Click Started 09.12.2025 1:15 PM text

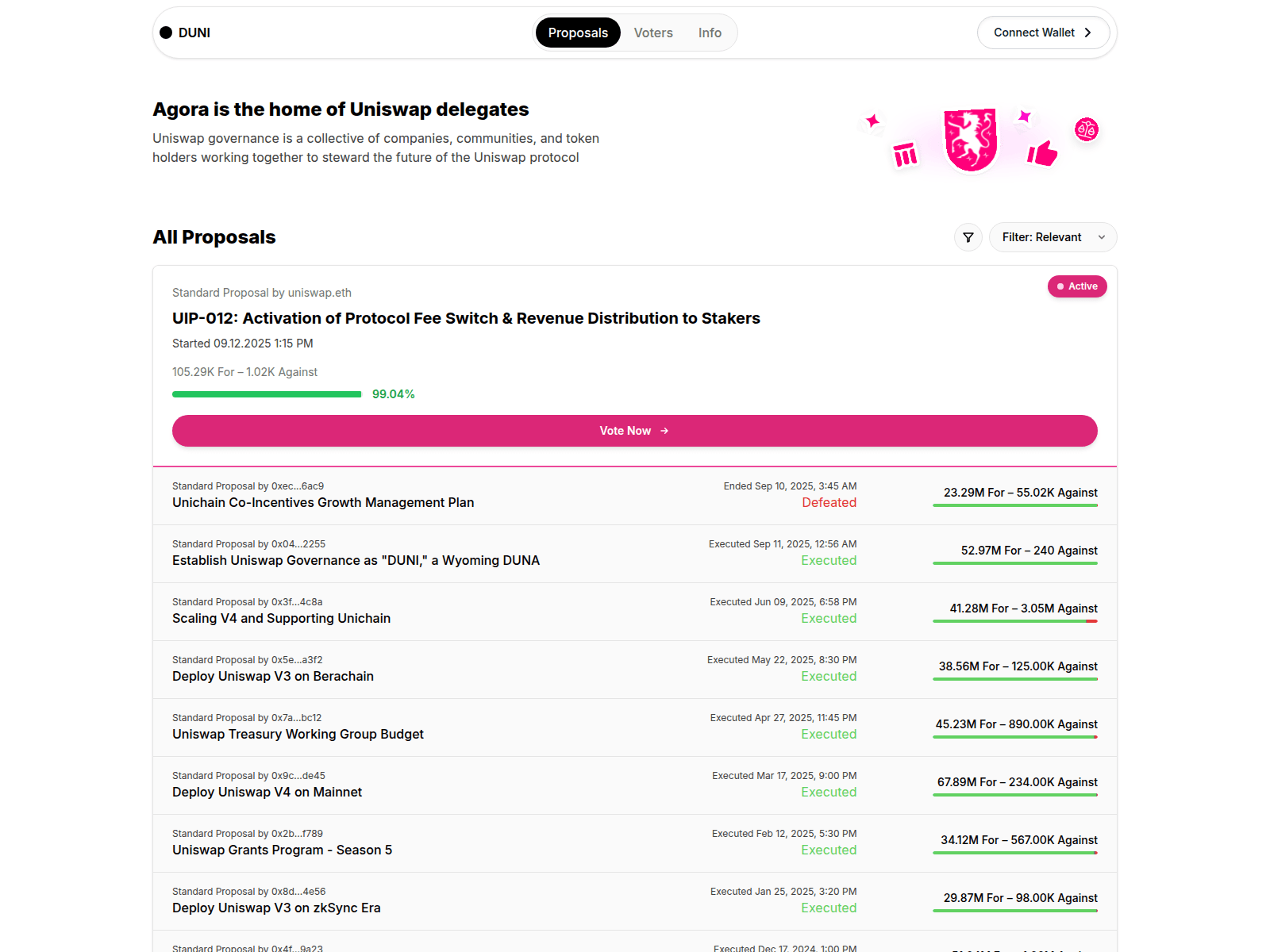pos(243,344)
